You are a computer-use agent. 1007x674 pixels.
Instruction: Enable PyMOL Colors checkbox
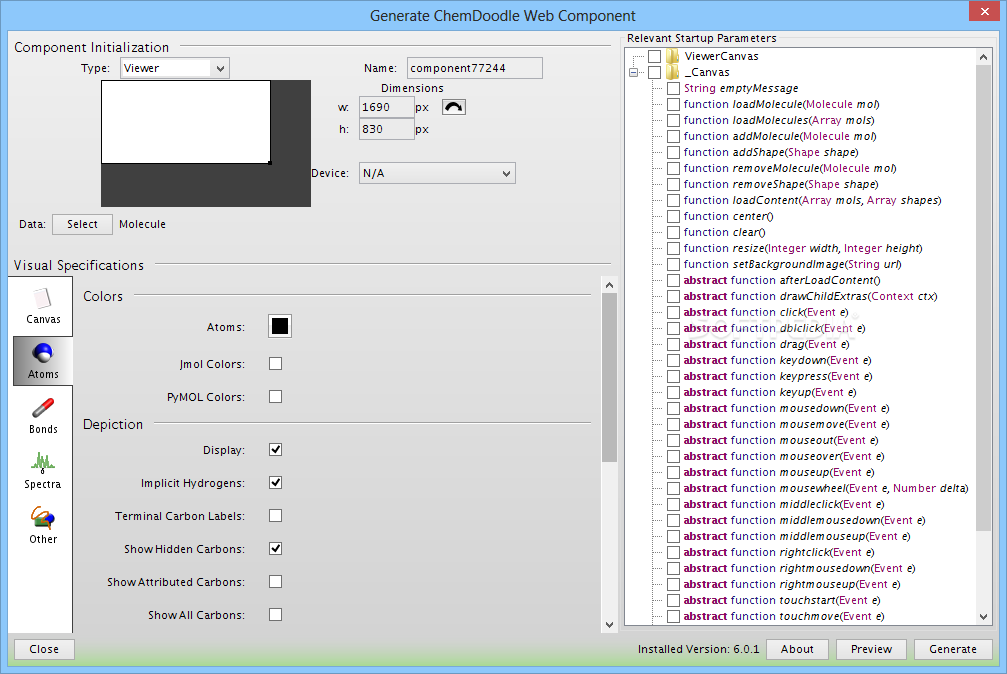[x=276, y=396]
